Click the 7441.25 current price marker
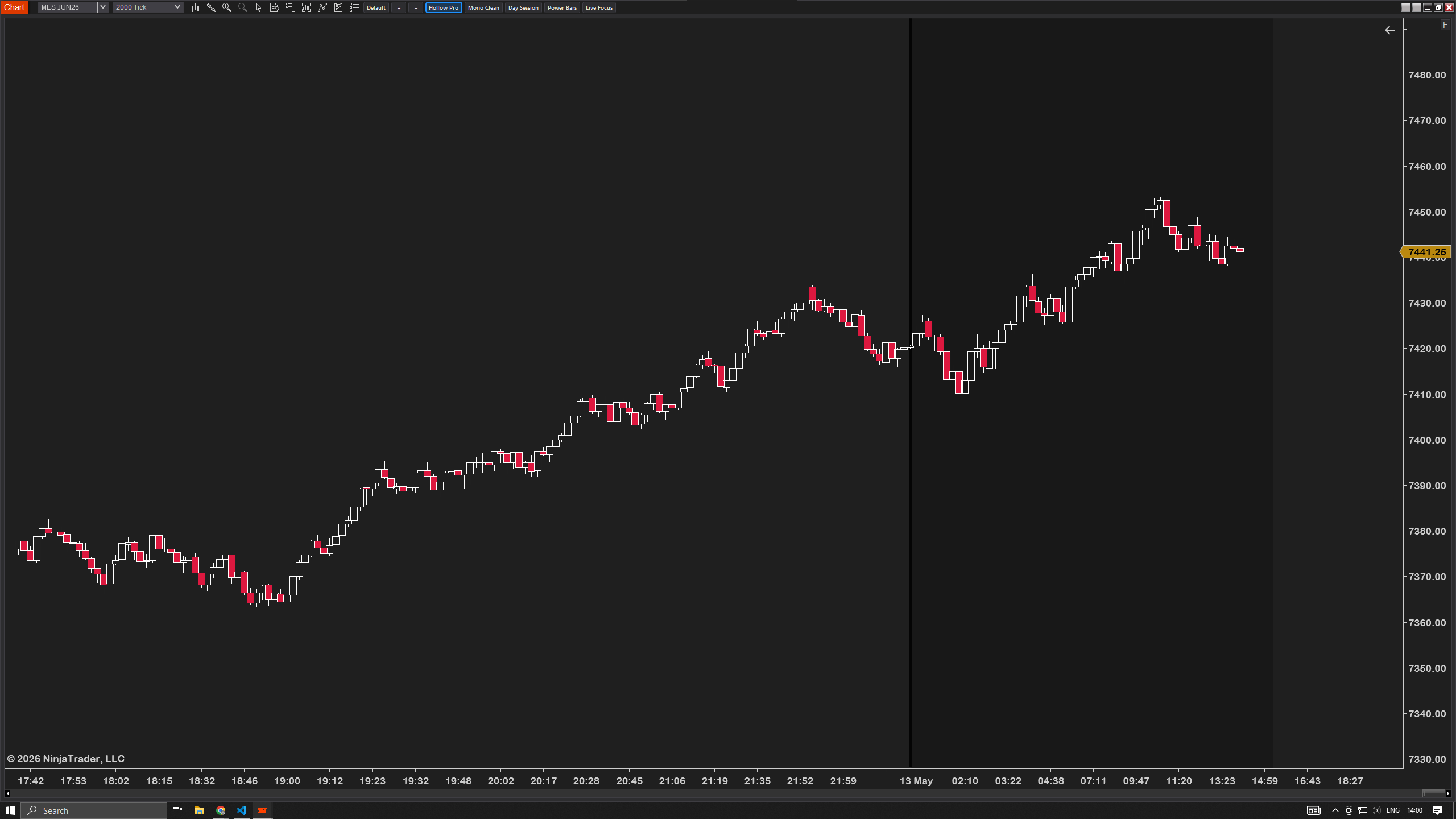This screenshot has width=1456, height=819. 1426,252
